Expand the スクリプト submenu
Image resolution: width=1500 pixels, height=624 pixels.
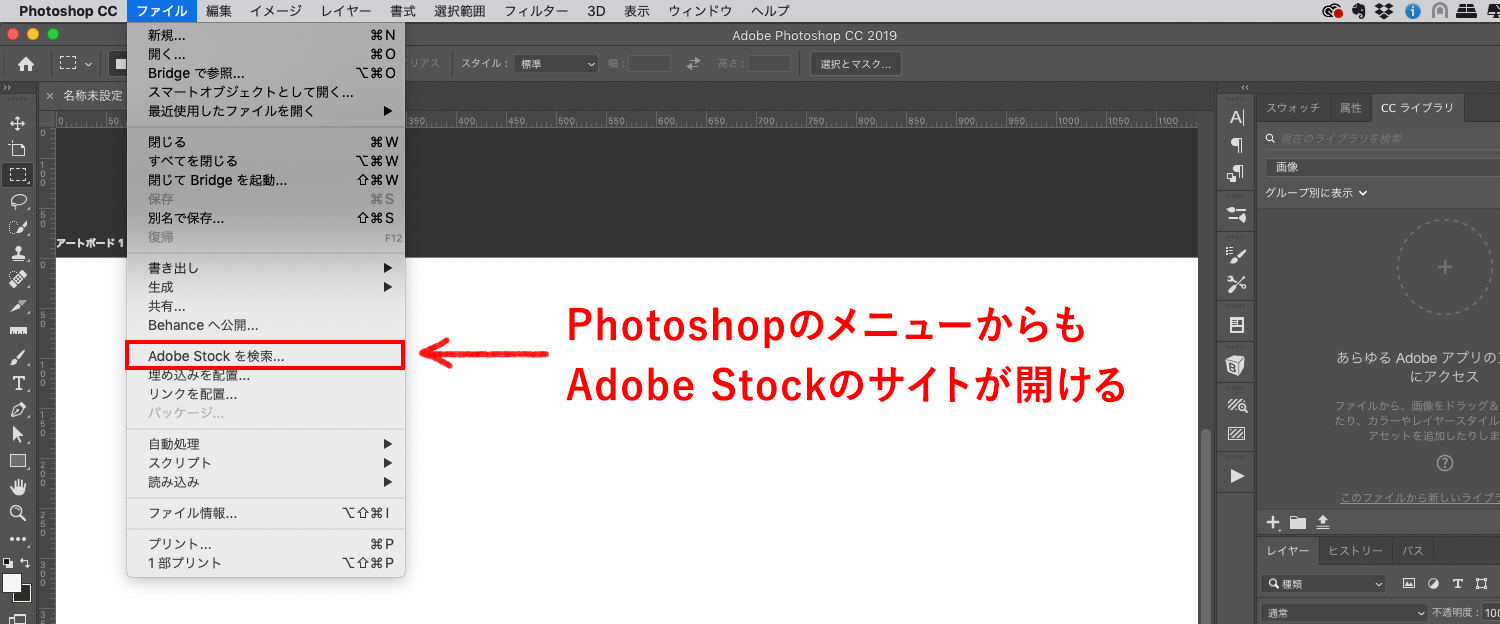coord(266,463)
